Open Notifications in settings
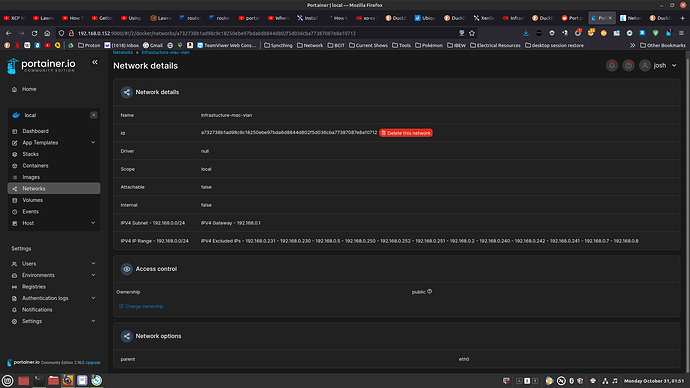 (37, 310)
